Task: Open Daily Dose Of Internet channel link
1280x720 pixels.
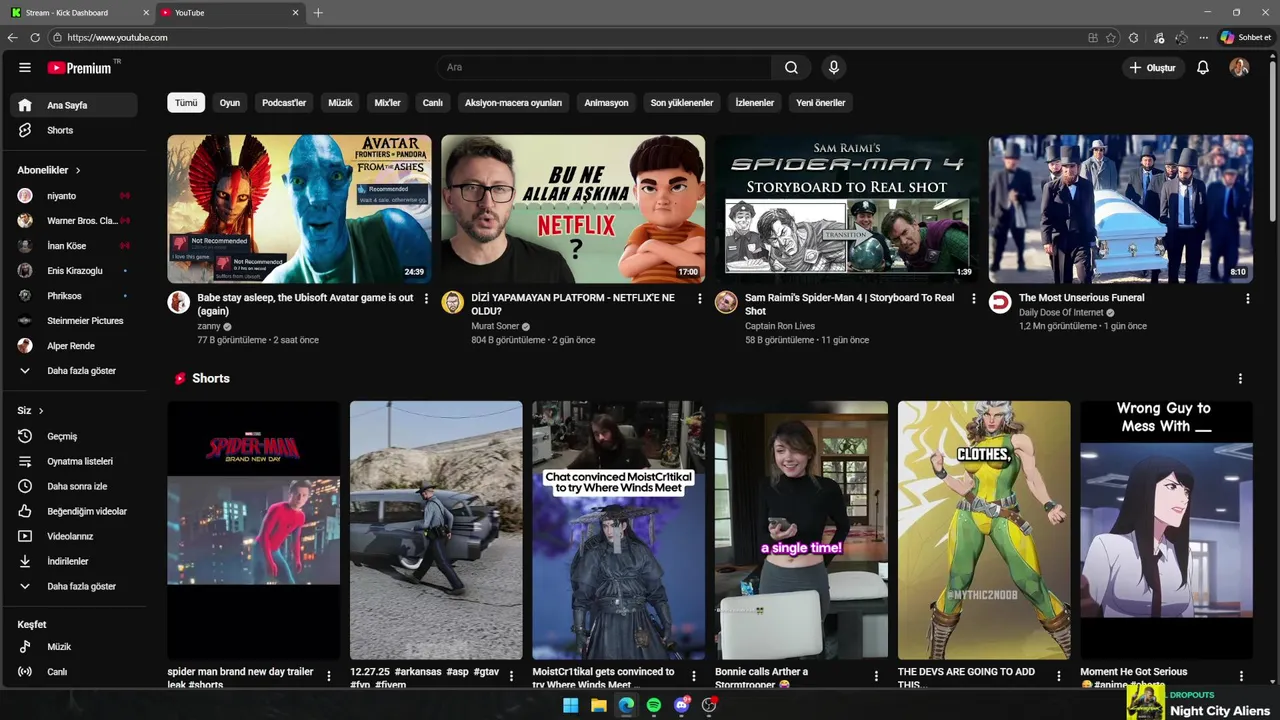Action: click(1061, 312)
